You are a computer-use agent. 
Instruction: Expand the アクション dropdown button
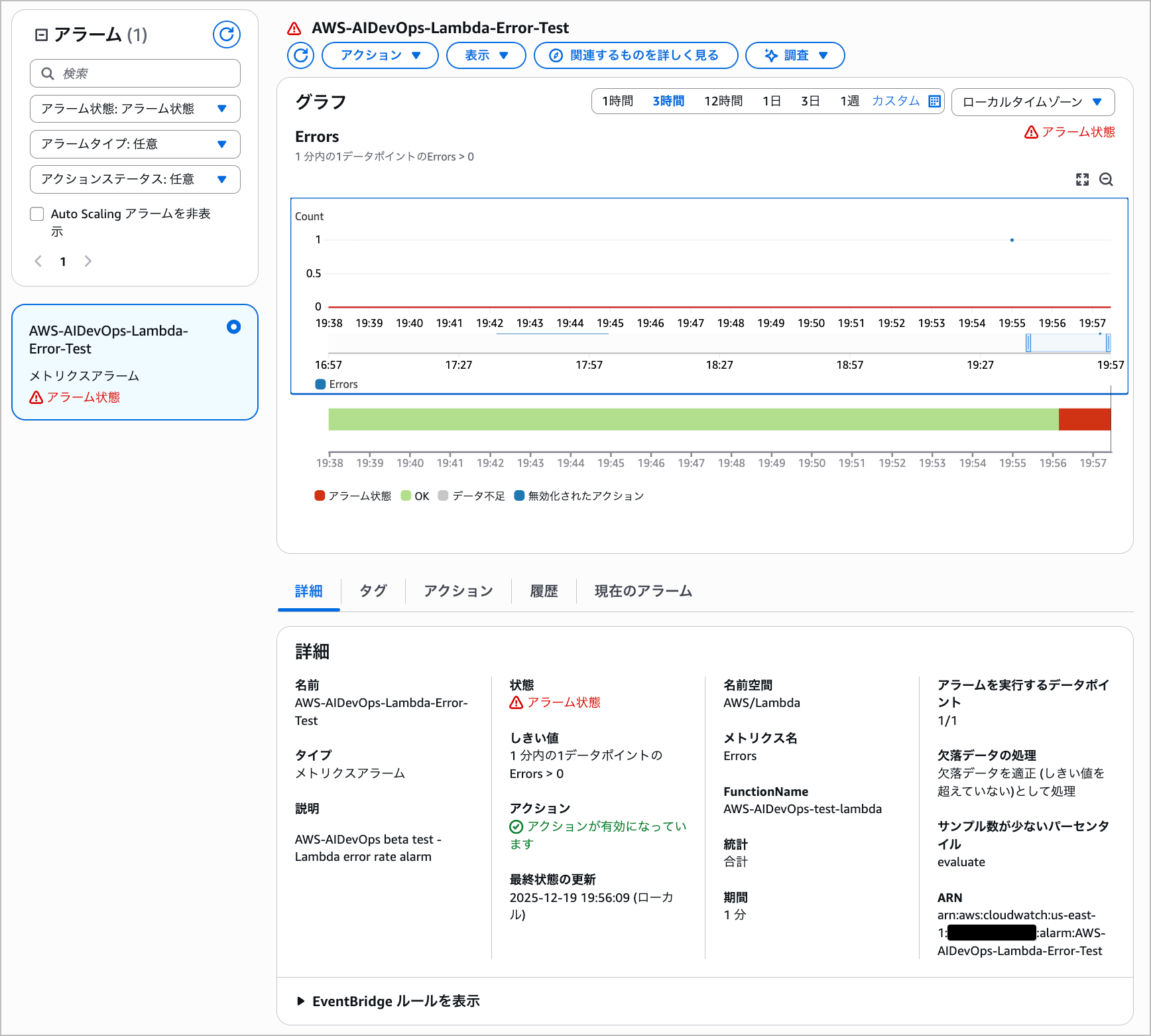(x=379, y=55)
